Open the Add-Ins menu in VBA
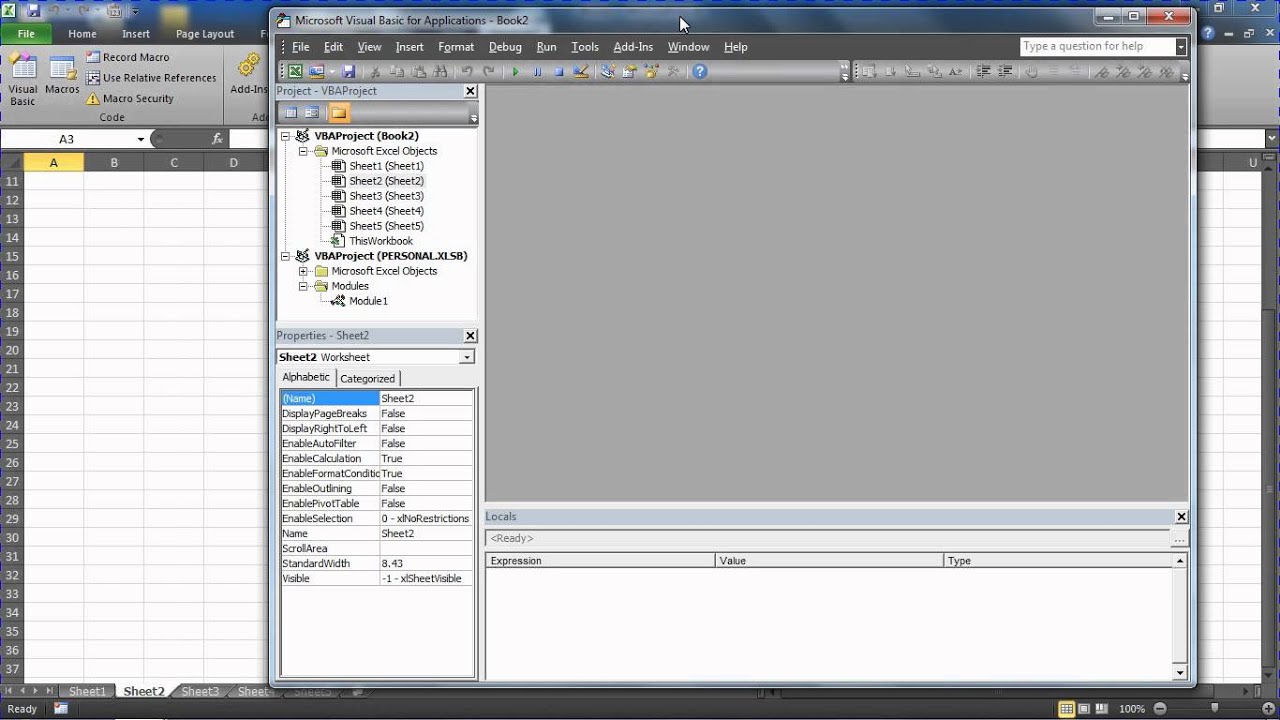 (633, 47)
